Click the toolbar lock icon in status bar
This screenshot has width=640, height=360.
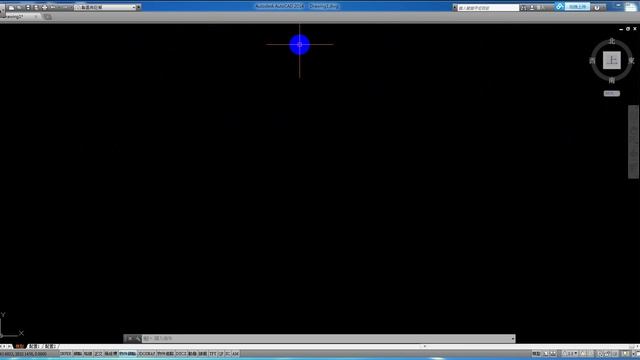click(608, 353)
